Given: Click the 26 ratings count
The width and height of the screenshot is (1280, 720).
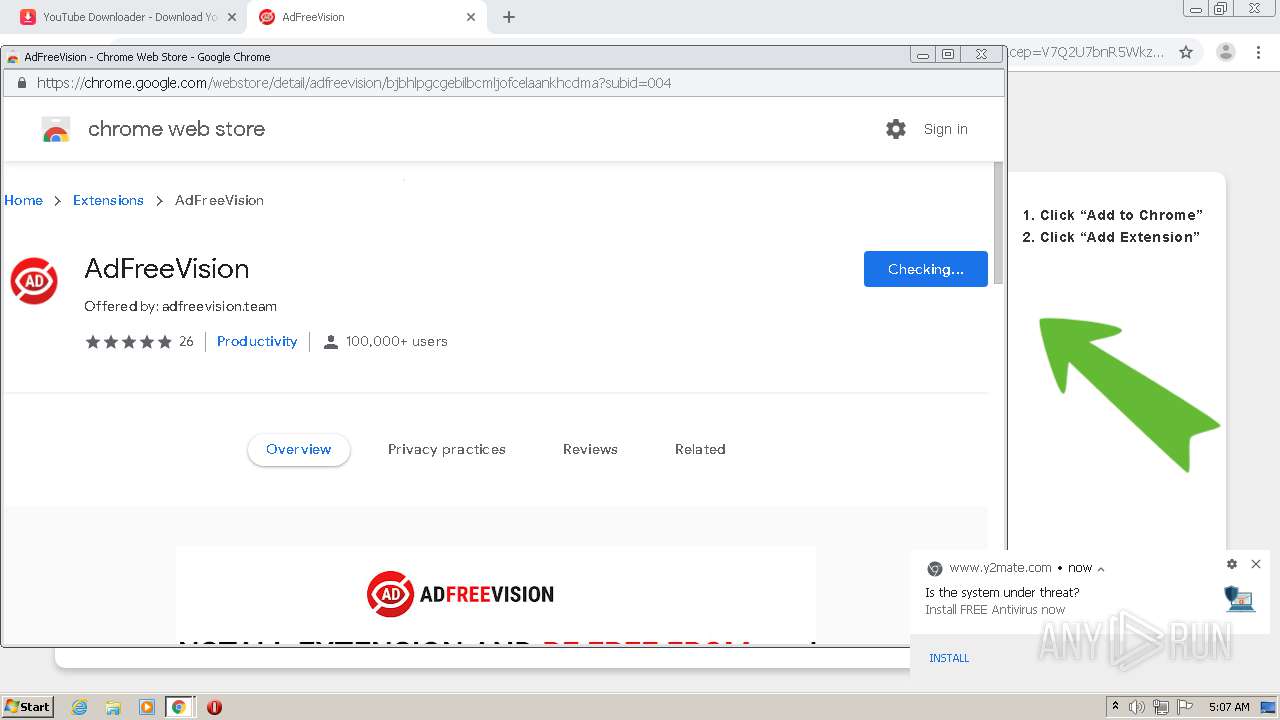Looking at the screenshot, I should (x=186, y=342).
